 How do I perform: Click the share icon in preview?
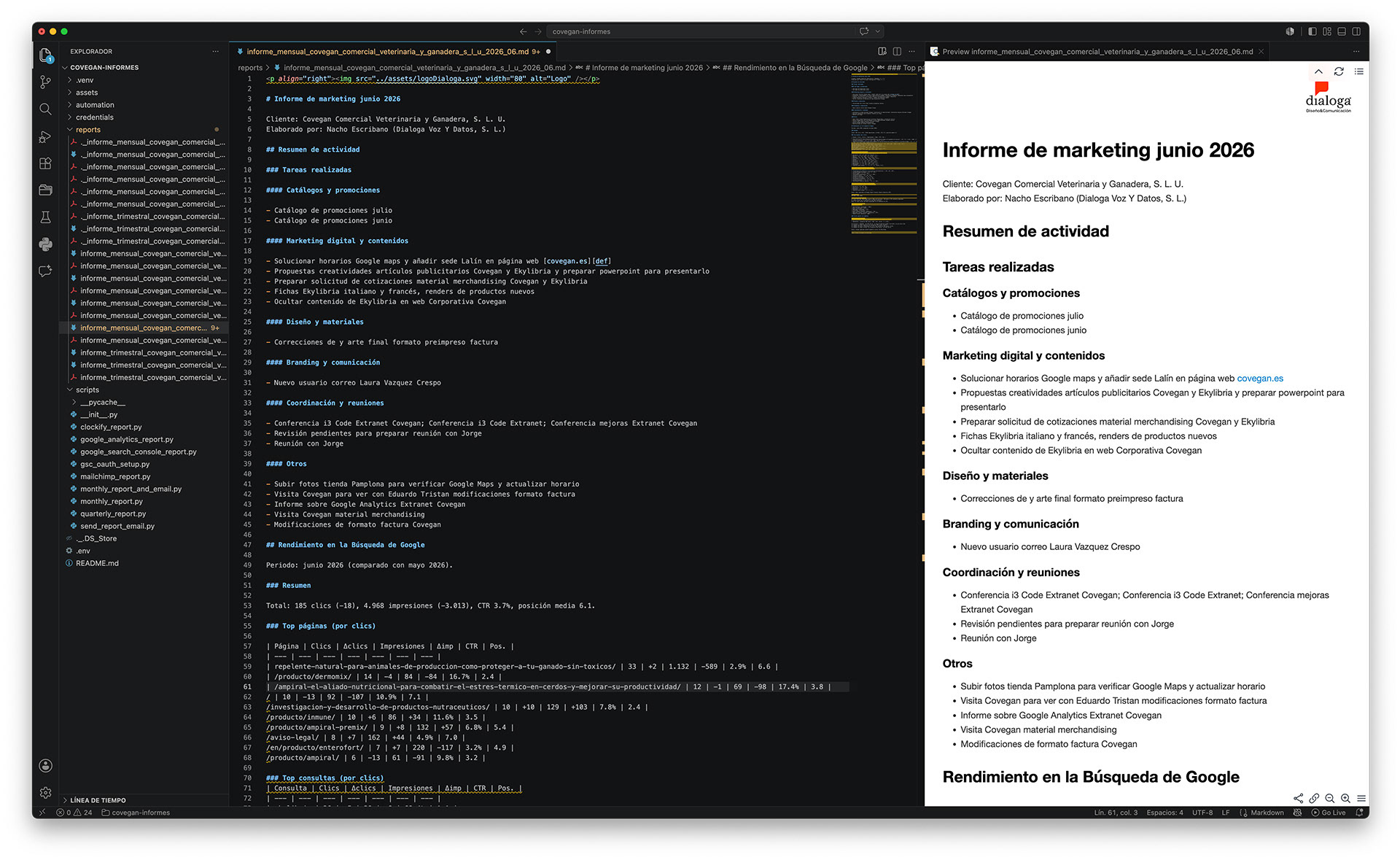point(1298,798)
